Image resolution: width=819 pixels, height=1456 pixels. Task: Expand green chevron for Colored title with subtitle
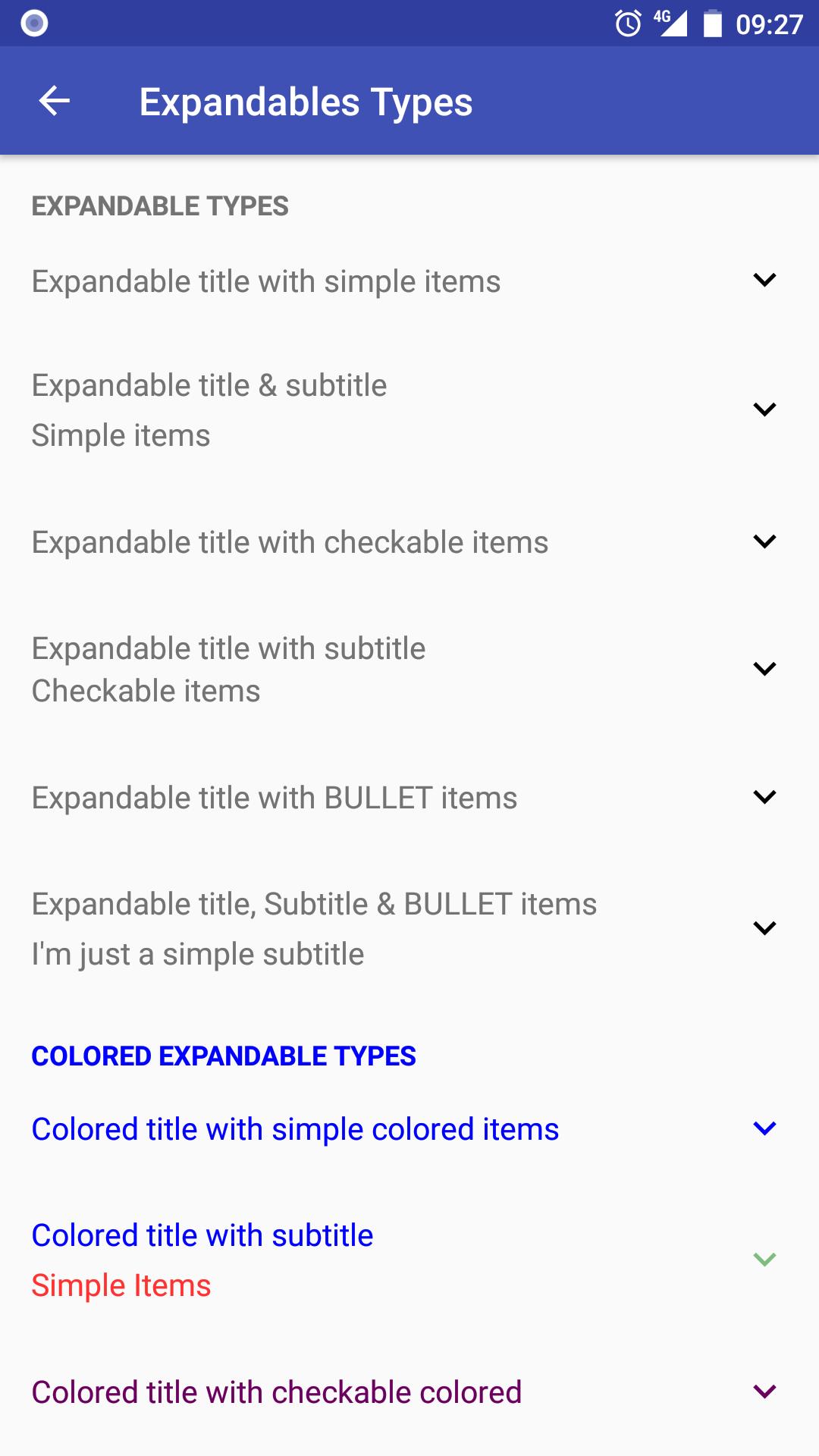(764, 1260)
